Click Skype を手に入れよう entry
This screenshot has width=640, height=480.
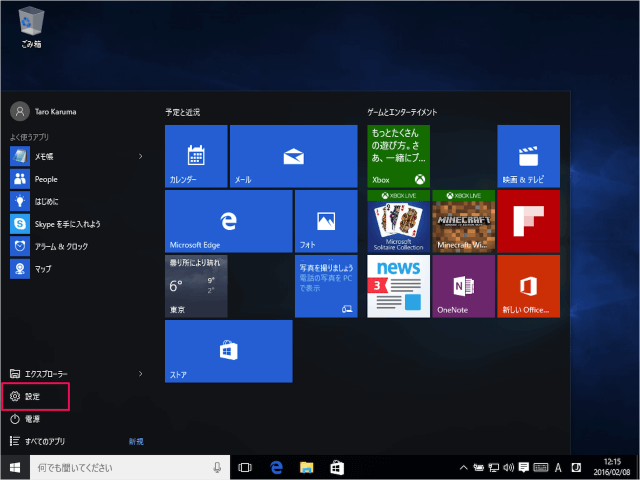point(77,224)
